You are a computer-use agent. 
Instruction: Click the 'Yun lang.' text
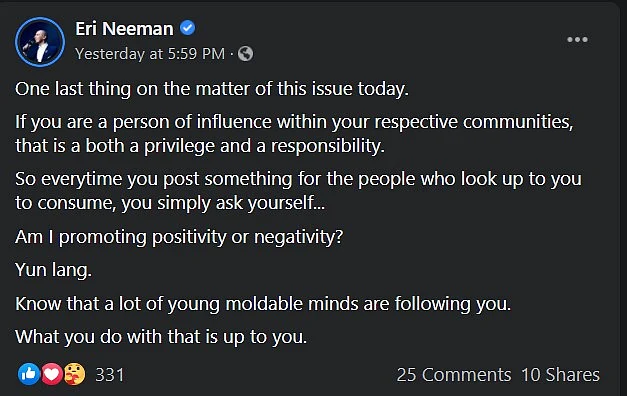click(54, 270)
